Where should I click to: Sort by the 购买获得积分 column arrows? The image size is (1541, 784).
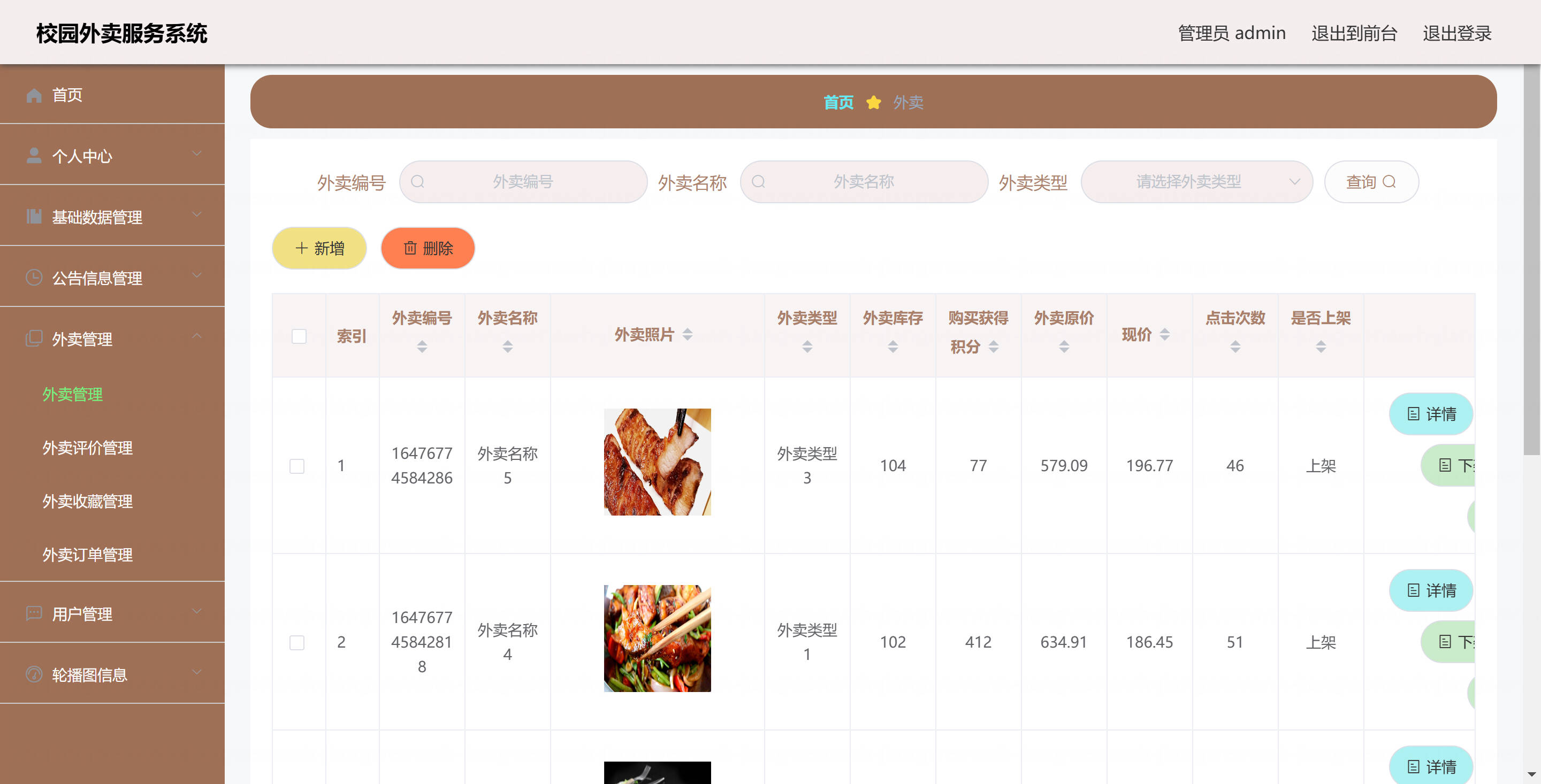[994, 346]
